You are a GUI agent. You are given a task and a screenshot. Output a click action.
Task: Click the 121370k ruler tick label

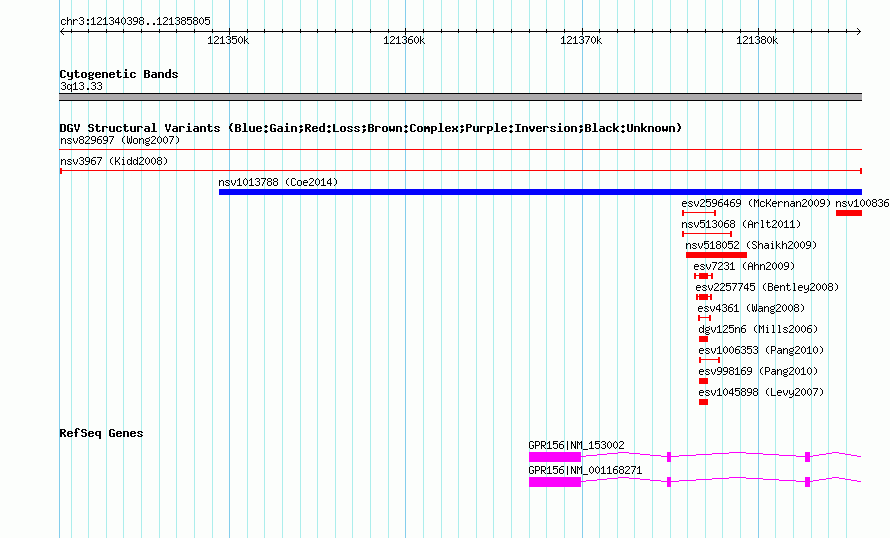coord(581,40)
